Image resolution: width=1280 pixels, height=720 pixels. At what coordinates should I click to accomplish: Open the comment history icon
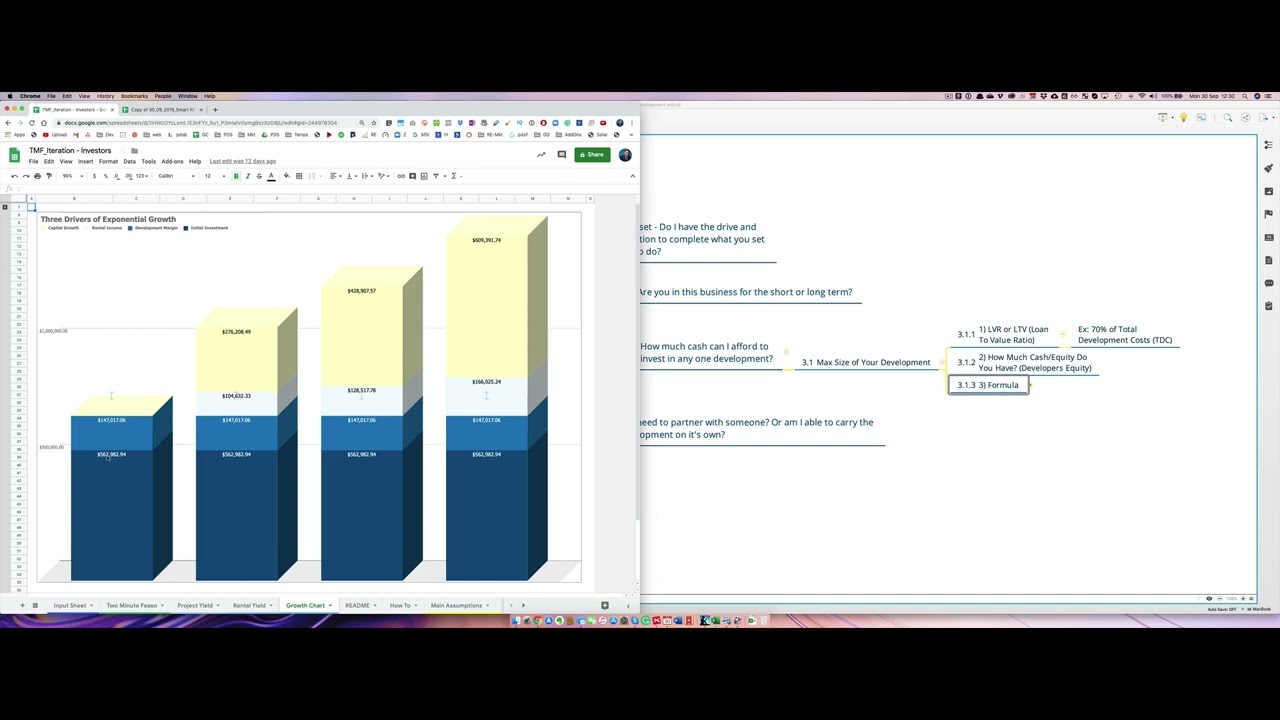click(562, 155)
